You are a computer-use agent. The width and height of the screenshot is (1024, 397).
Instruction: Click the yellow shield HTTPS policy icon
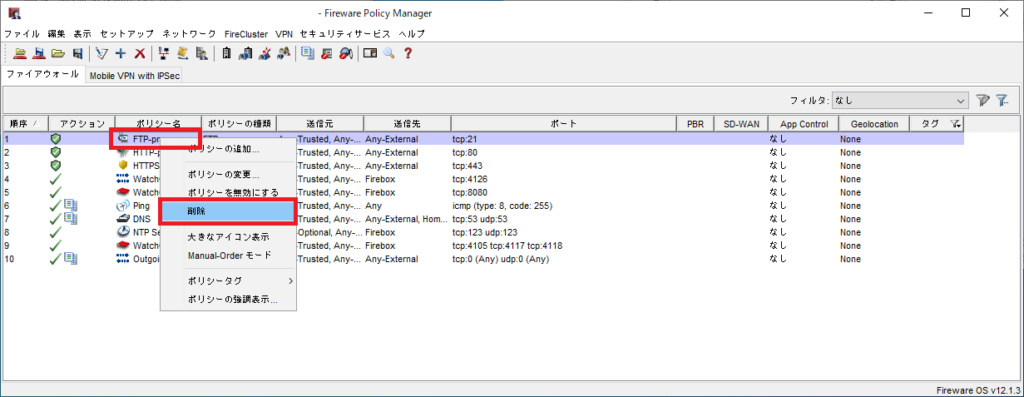click(x=122, y=166)
